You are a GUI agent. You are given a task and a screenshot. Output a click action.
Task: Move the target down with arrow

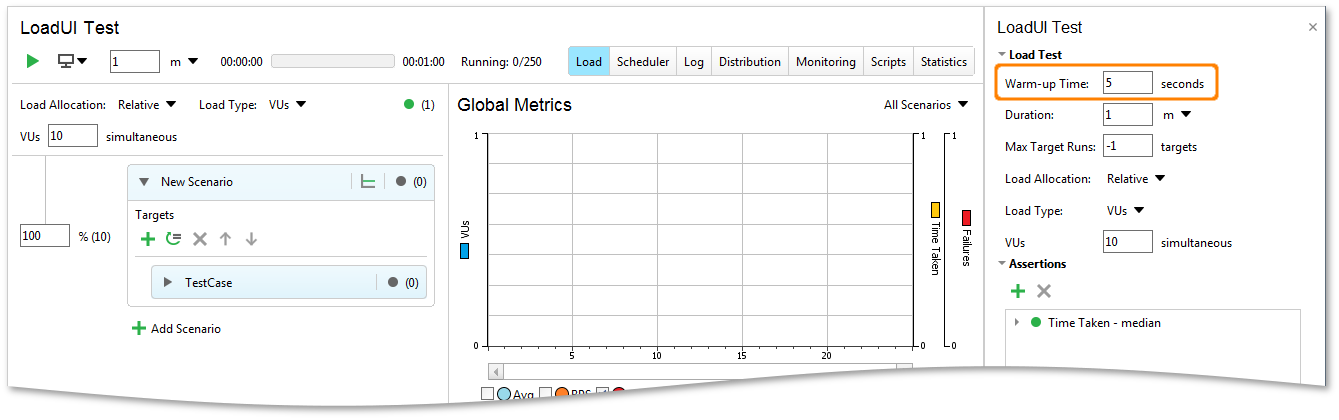click(251, 239)
